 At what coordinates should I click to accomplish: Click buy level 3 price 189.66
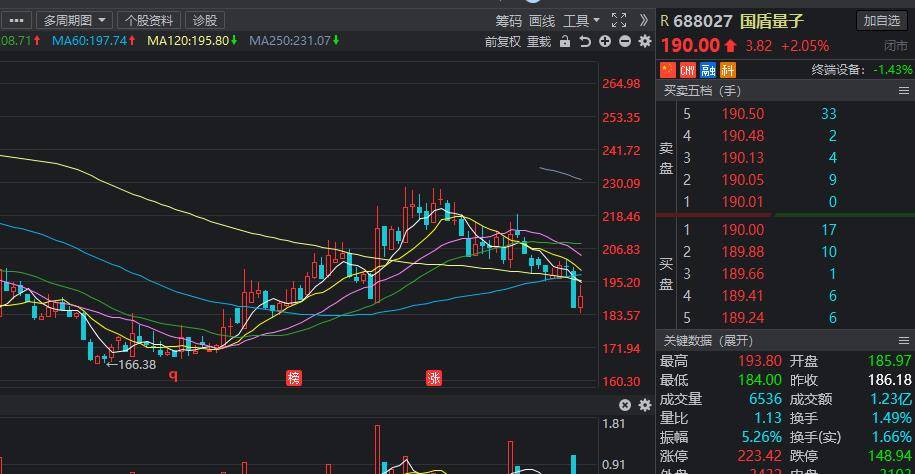[x=742, y=274]
